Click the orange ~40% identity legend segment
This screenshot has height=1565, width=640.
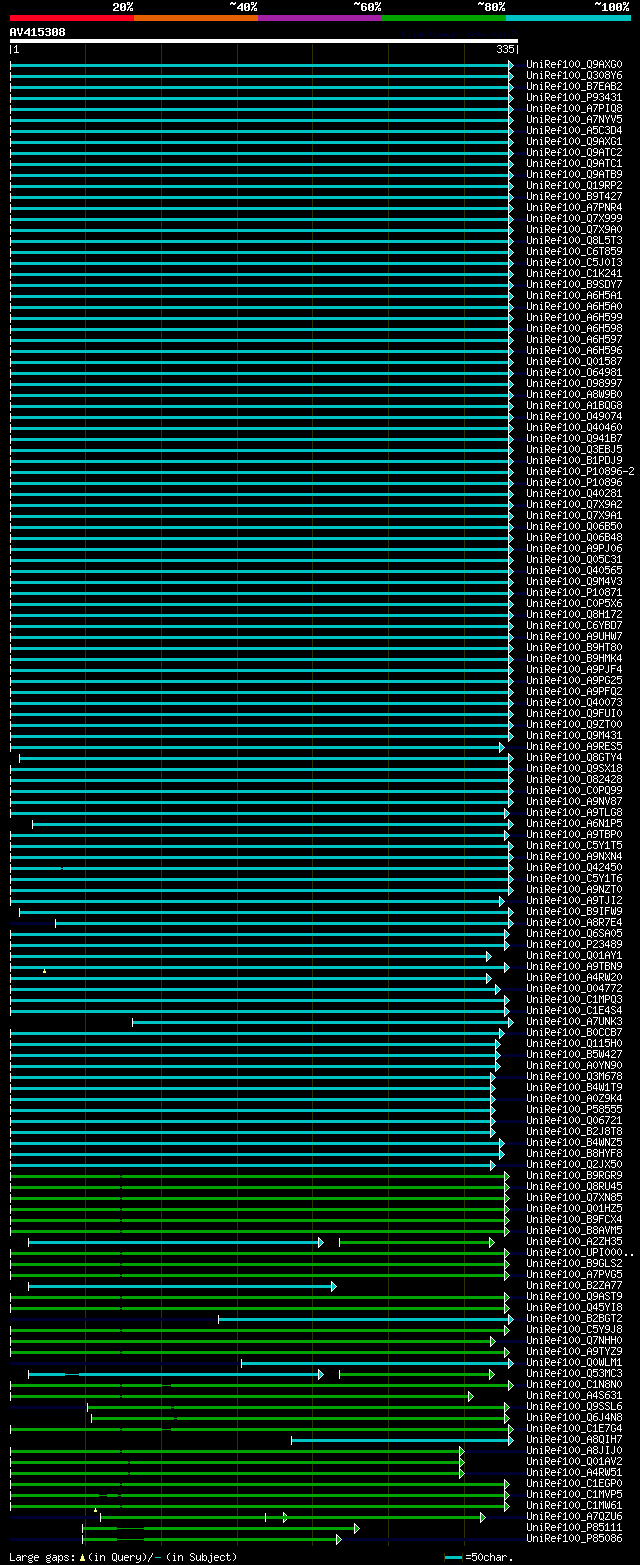click(196, 17)
